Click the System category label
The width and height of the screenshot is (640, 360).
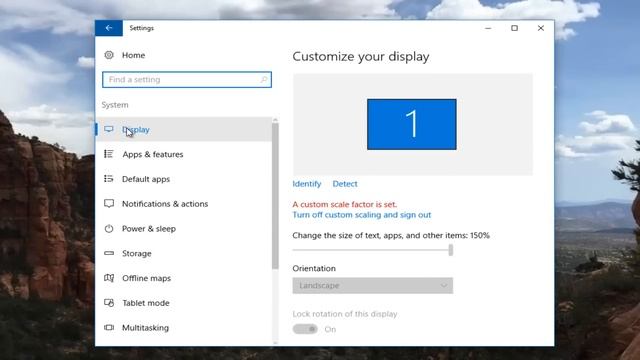pyautogui.click(x=115, y=105)
